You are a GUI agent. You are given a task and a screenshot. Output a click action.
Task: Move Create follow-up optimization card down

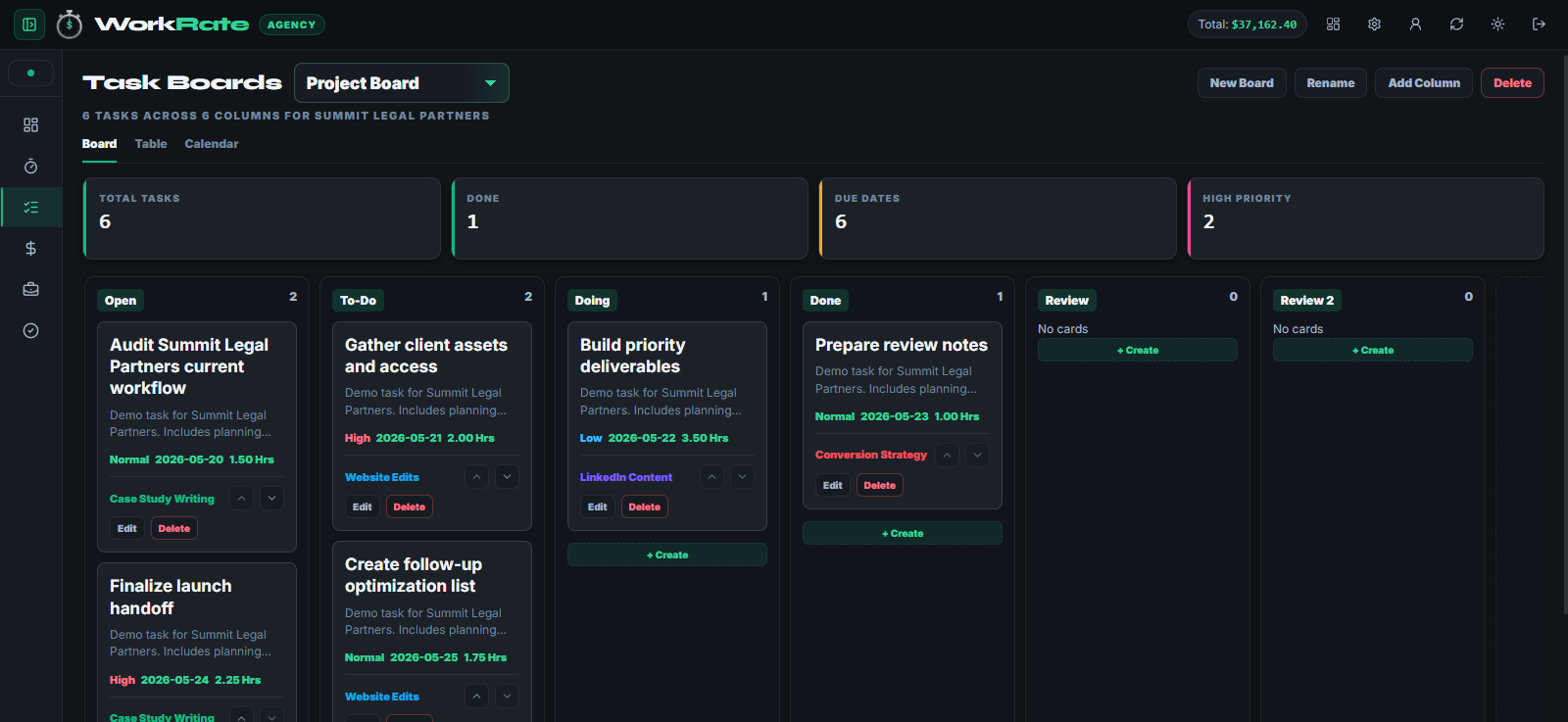click(x=508, y=697)
